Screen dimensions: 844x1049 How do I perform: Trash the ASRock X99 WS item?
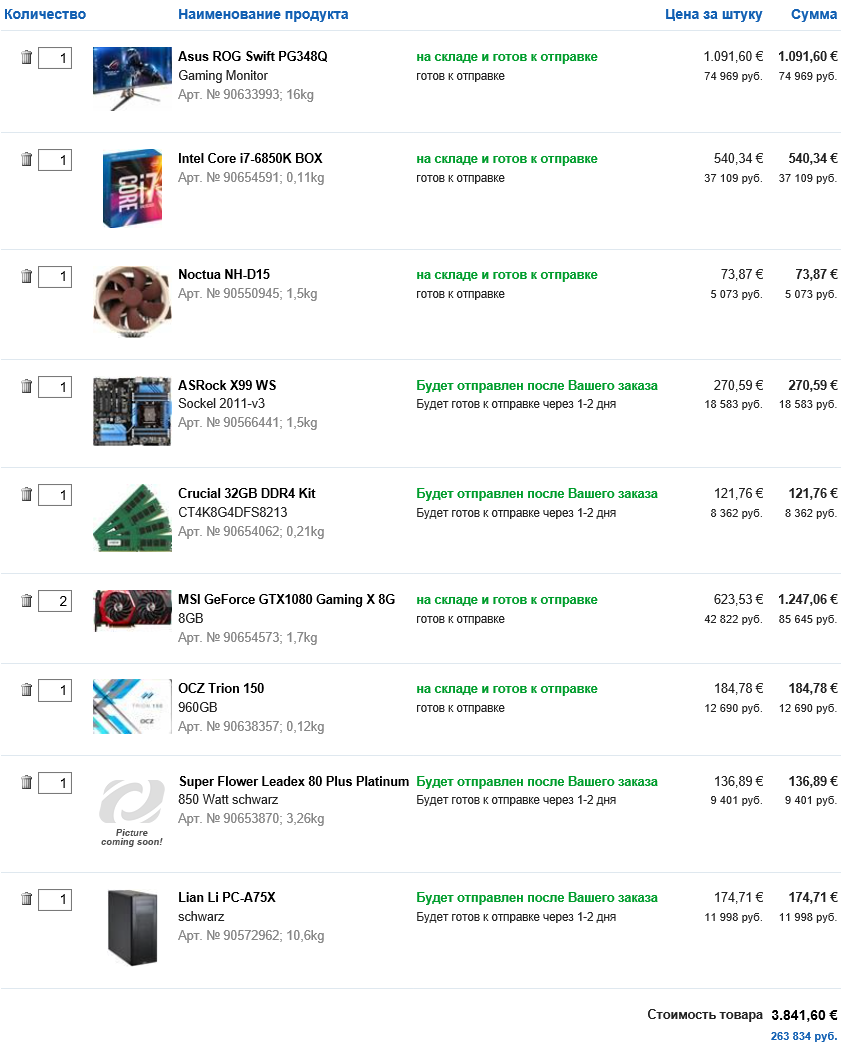[27, 387]
